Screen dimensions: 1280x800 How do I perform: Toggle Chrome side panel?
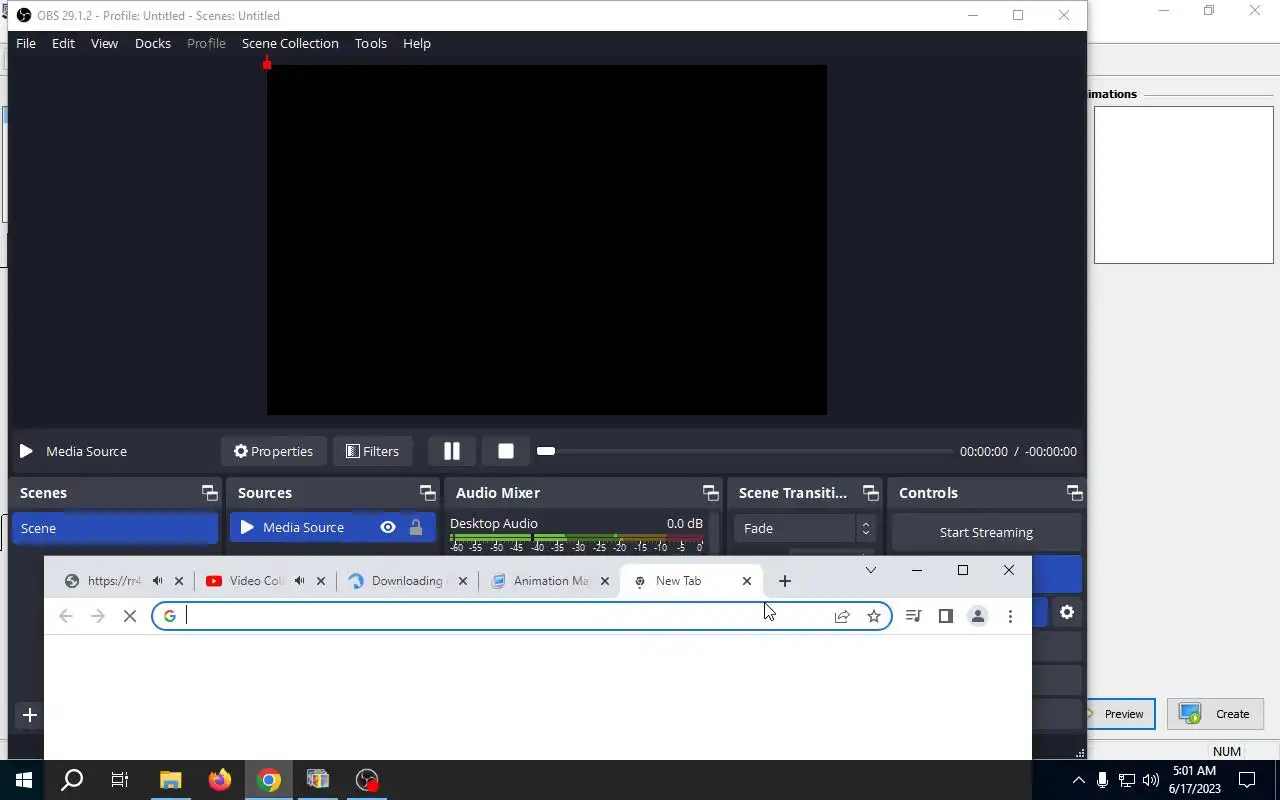(x=945, y=616)
